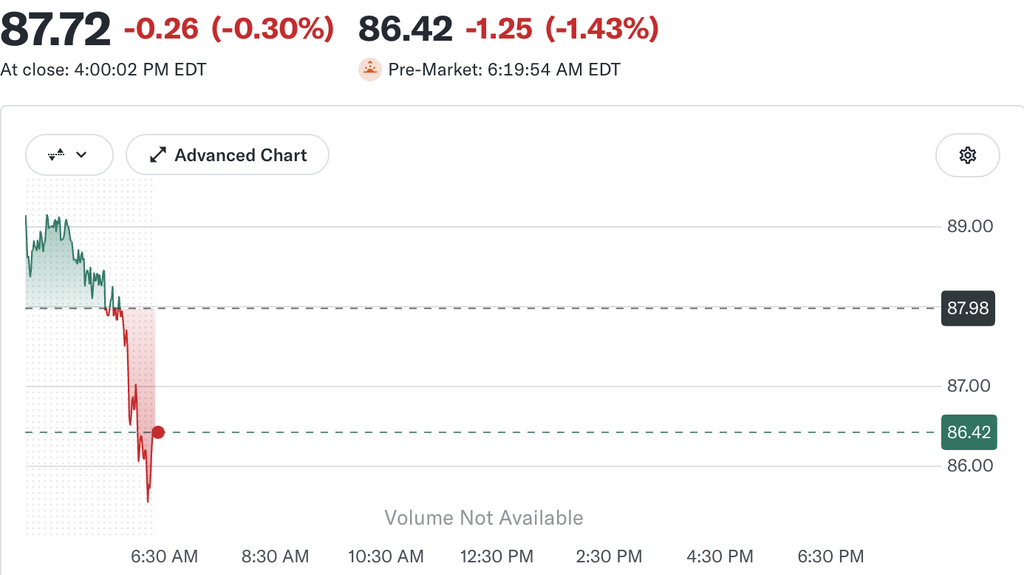Click the 6:30 AM time axis label
Viewport: 1024px width, 575px height.
tap(164, 557)
